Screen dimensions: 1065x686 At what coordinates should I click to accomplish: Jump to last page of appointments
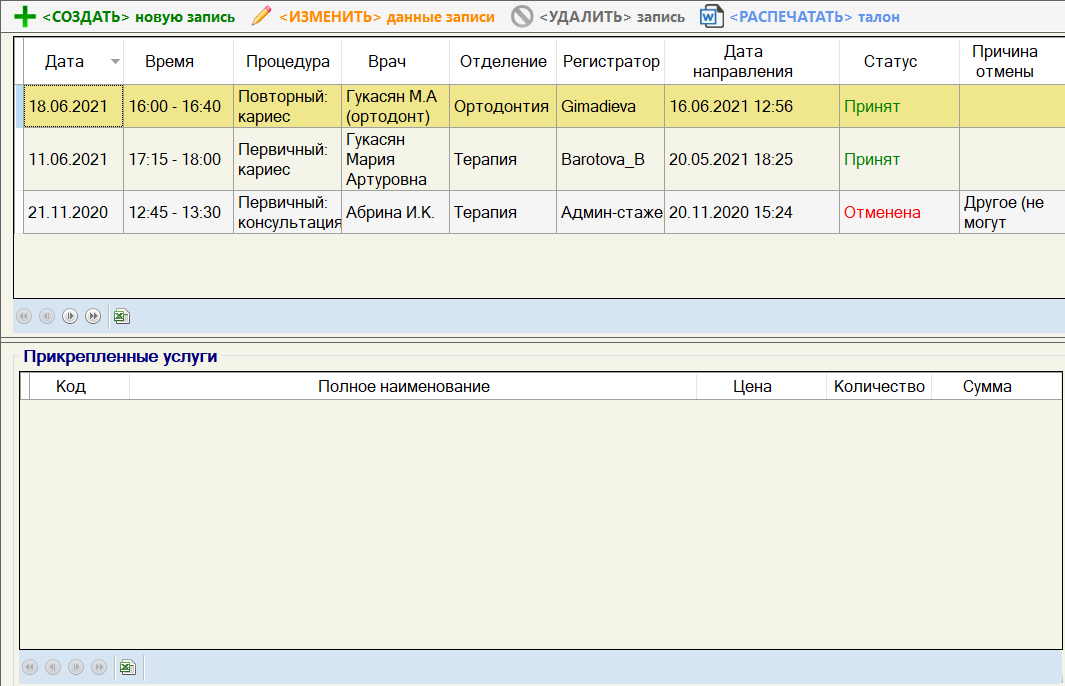93,316
